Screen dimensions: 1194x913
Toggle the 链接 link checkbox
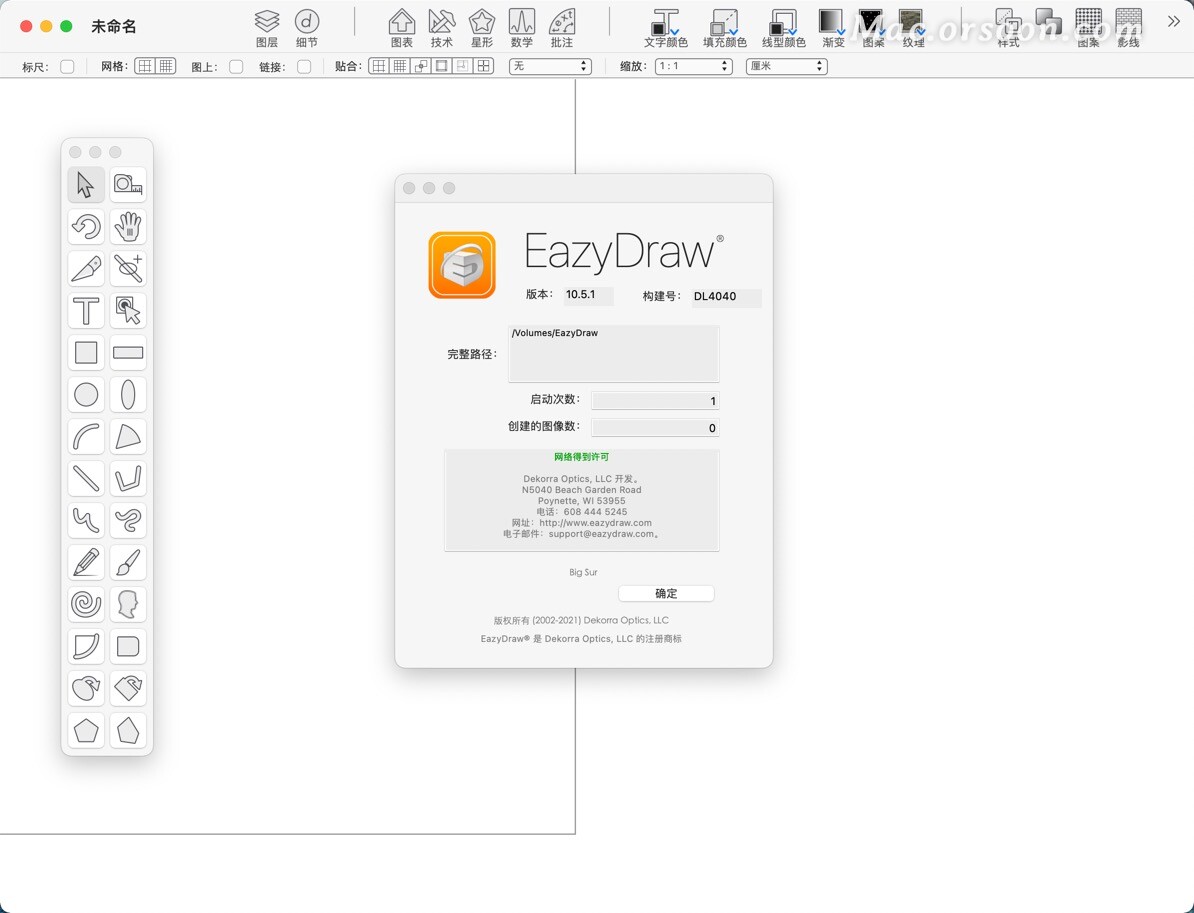click(x=304, y=67)
